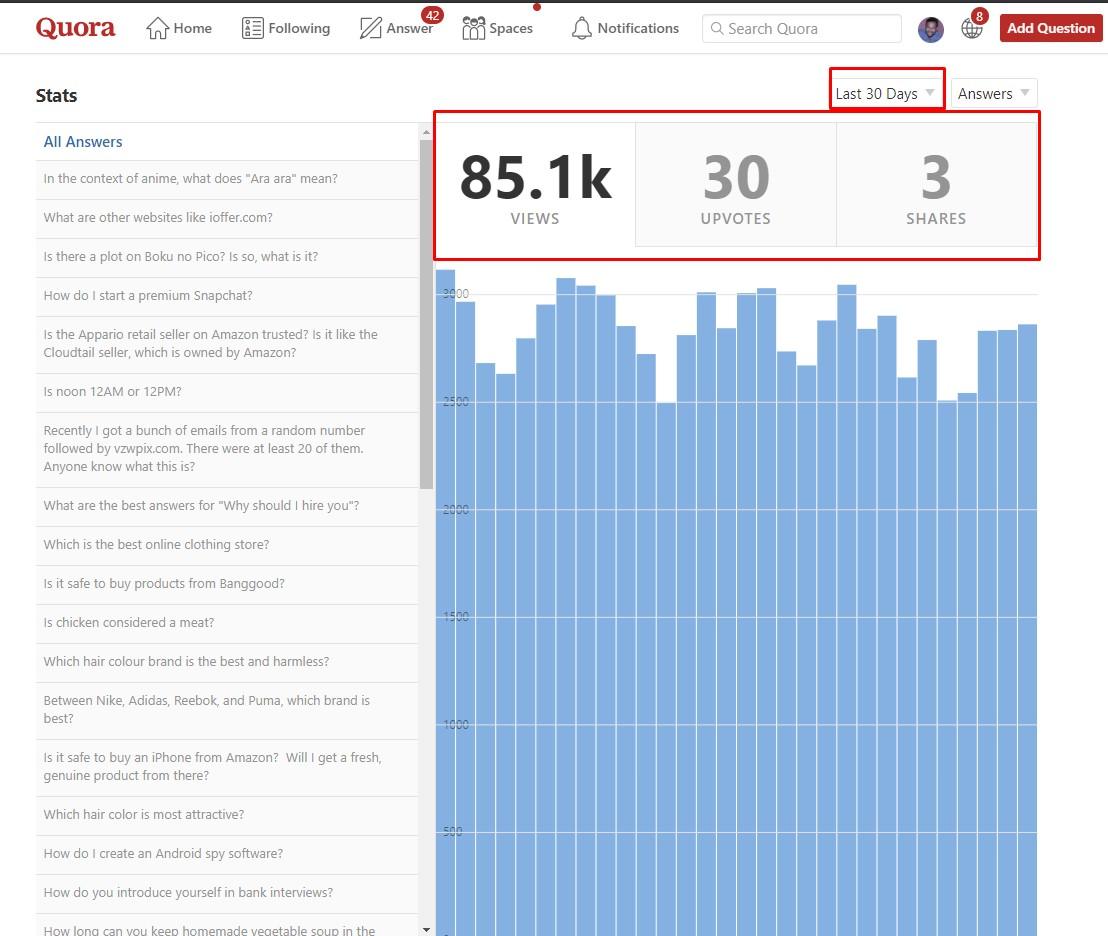Open the Answers stats type dropdown
The width and height of the screenshot is (1108, 936).
(x=993, y=93)
